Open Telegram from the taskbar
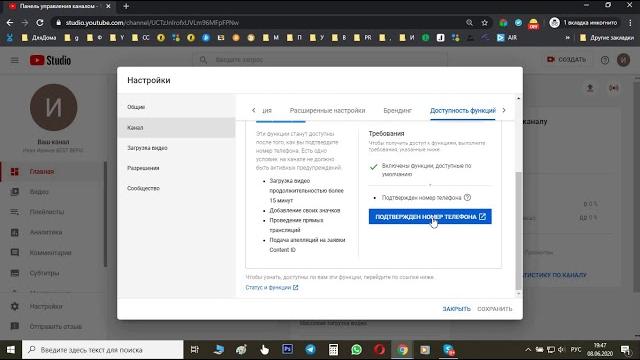 [311, 350]
